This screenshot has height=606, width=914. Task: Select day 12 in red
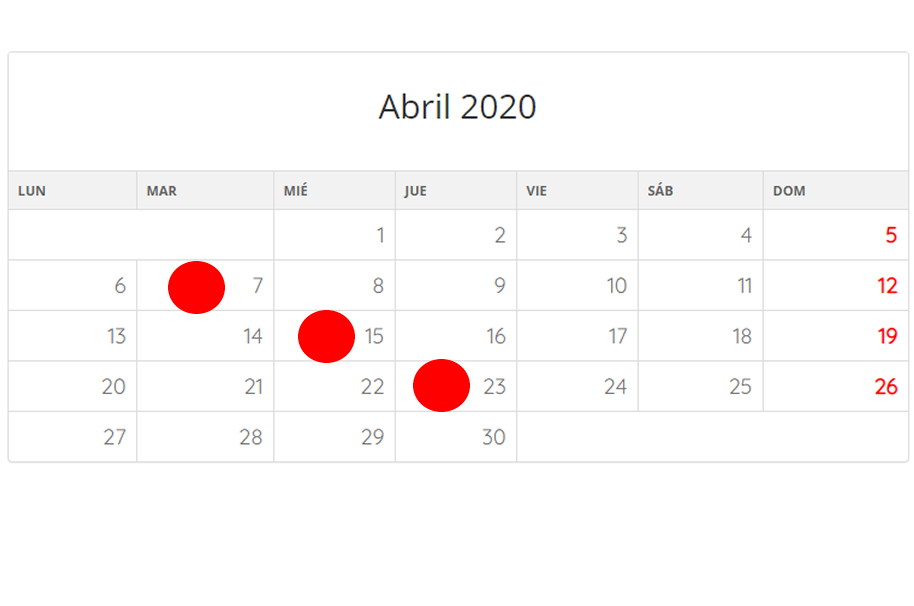coord(887,286)
